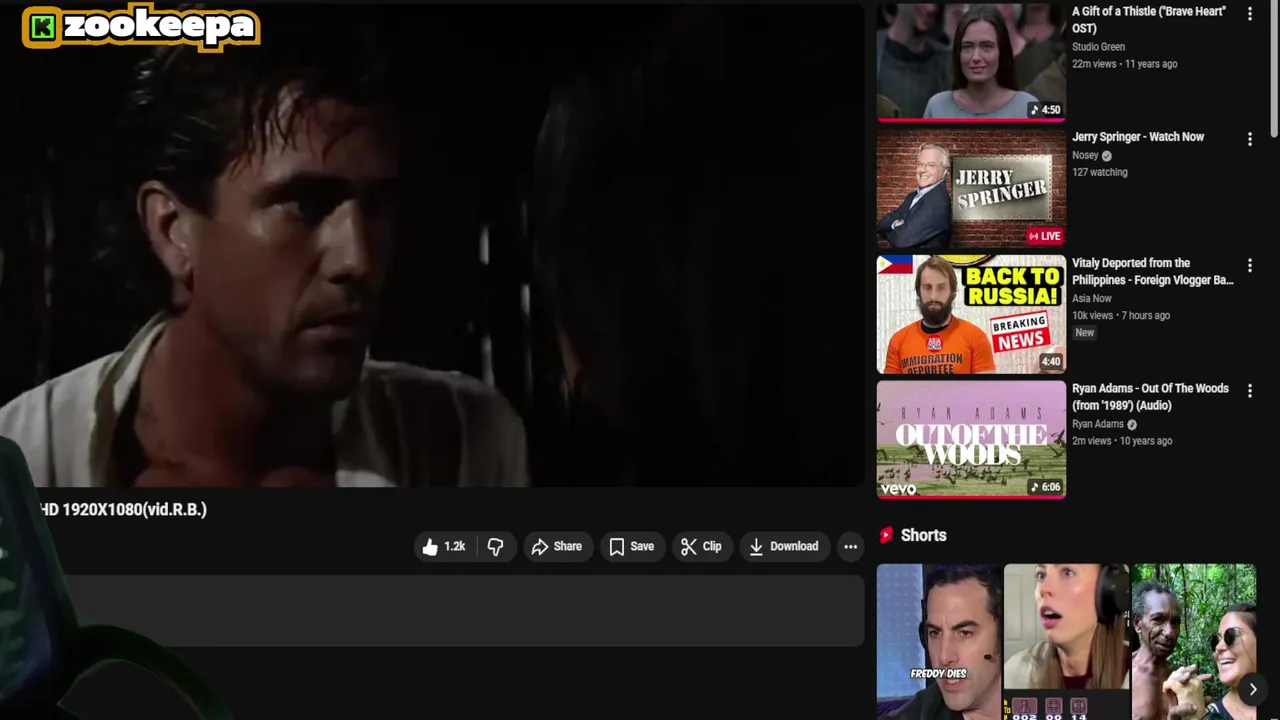Open more actions ellipsis menu under video

coord(850,546)
